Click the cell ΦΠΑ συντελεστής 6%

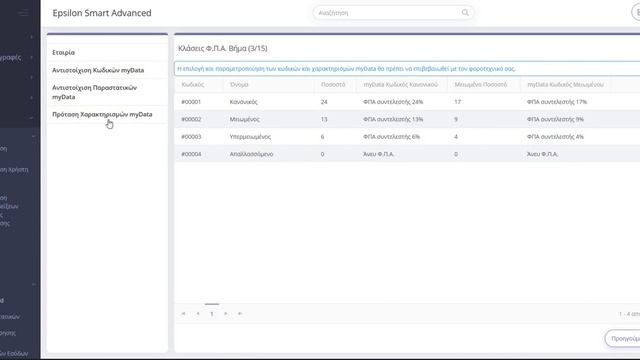[x=391, y=137]
